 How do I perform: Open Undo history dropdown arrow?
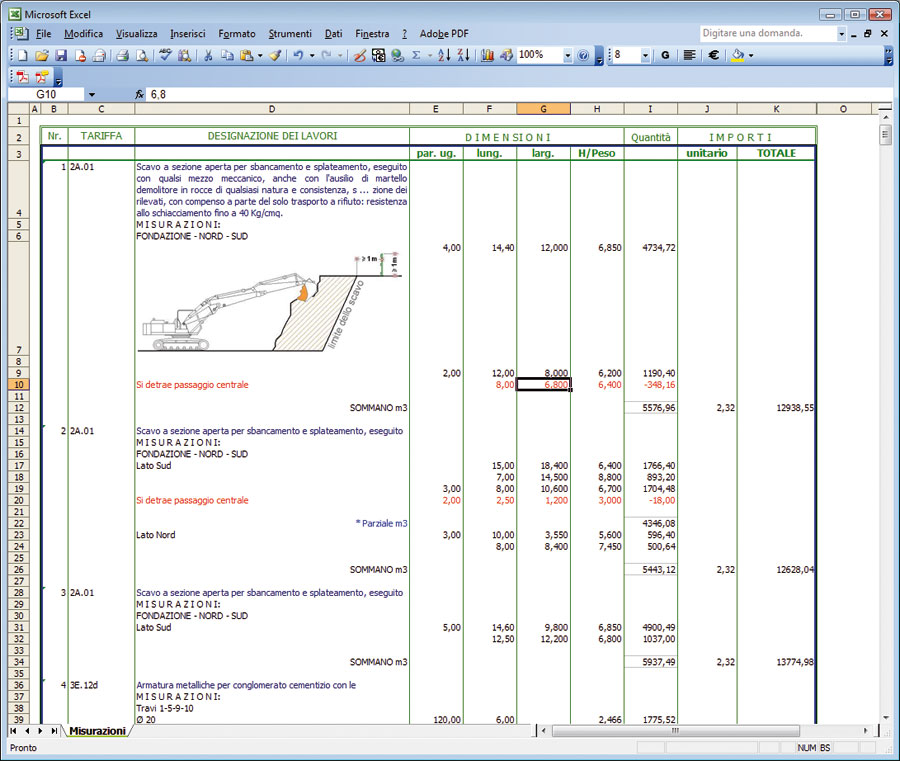coord(312,56)
